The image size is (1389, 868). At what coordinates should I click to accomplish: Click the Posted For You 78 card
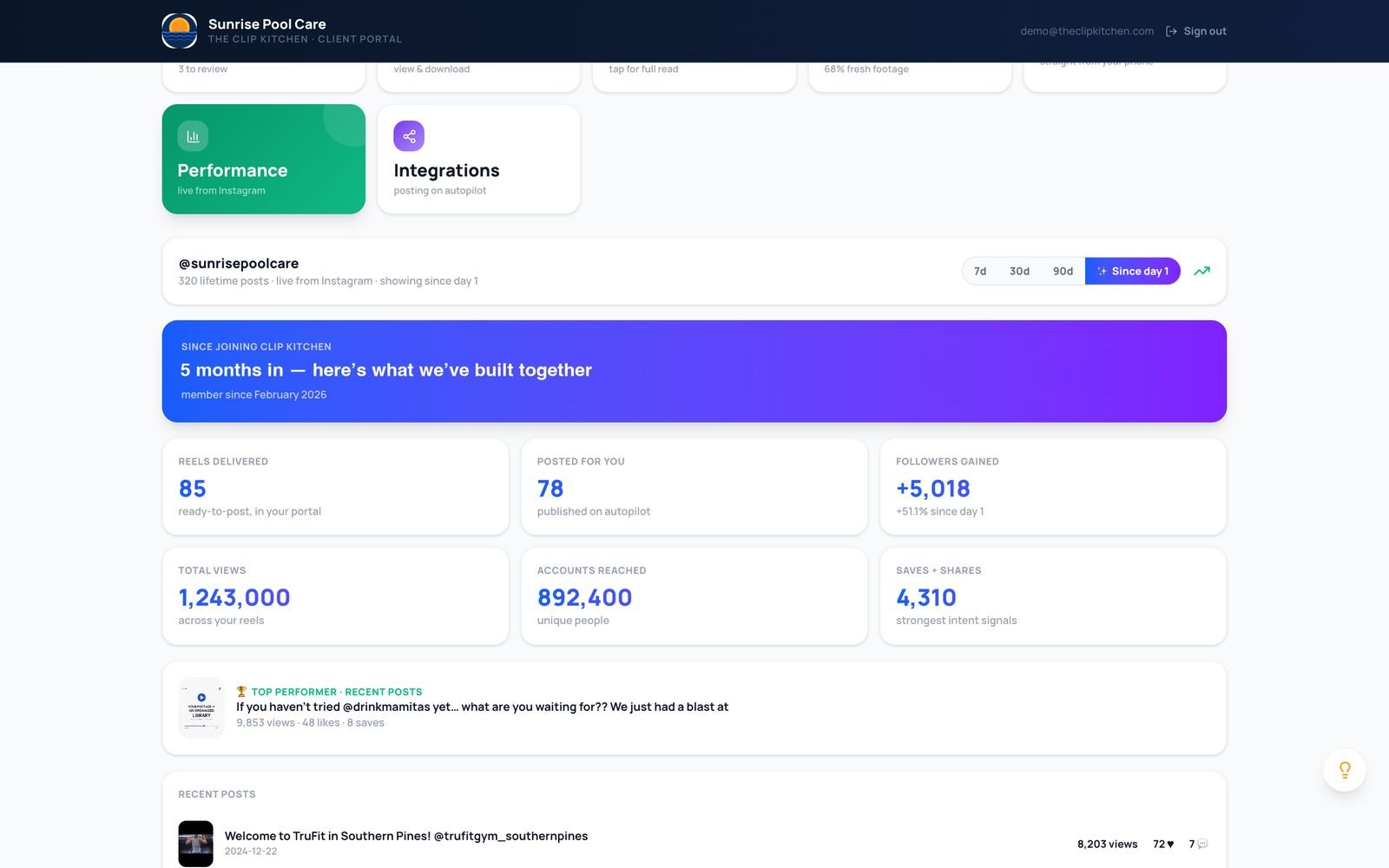pyautogui.click(x=694, y=487)
